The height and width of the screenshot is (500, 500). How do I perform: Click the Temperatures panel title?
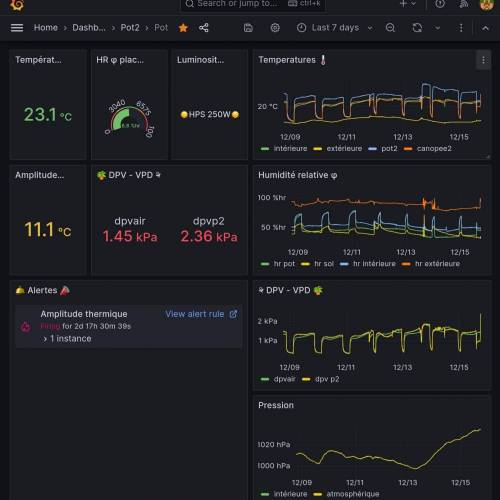coord(287,60)
